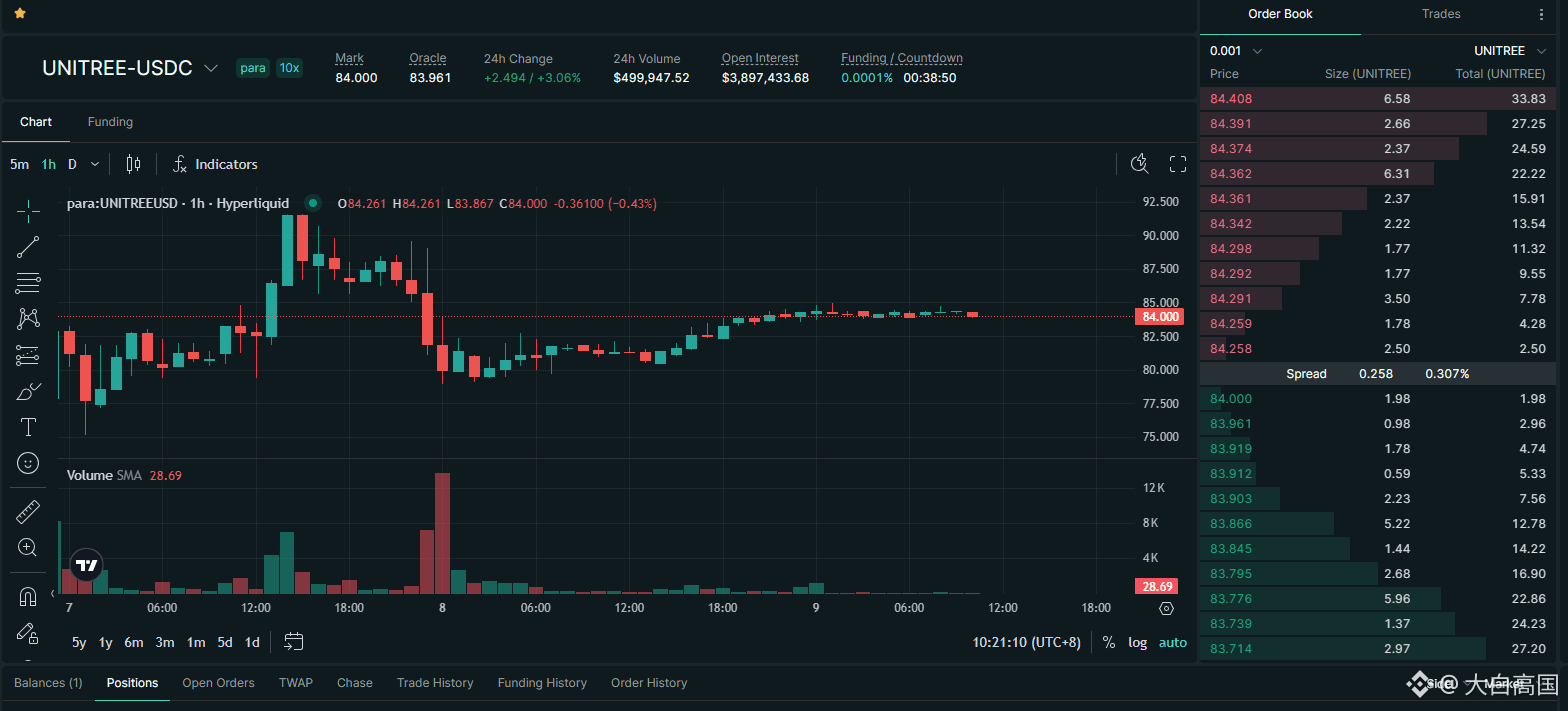
Task: Select the XABCD pattern tool
Action: (x=28, y=319)
